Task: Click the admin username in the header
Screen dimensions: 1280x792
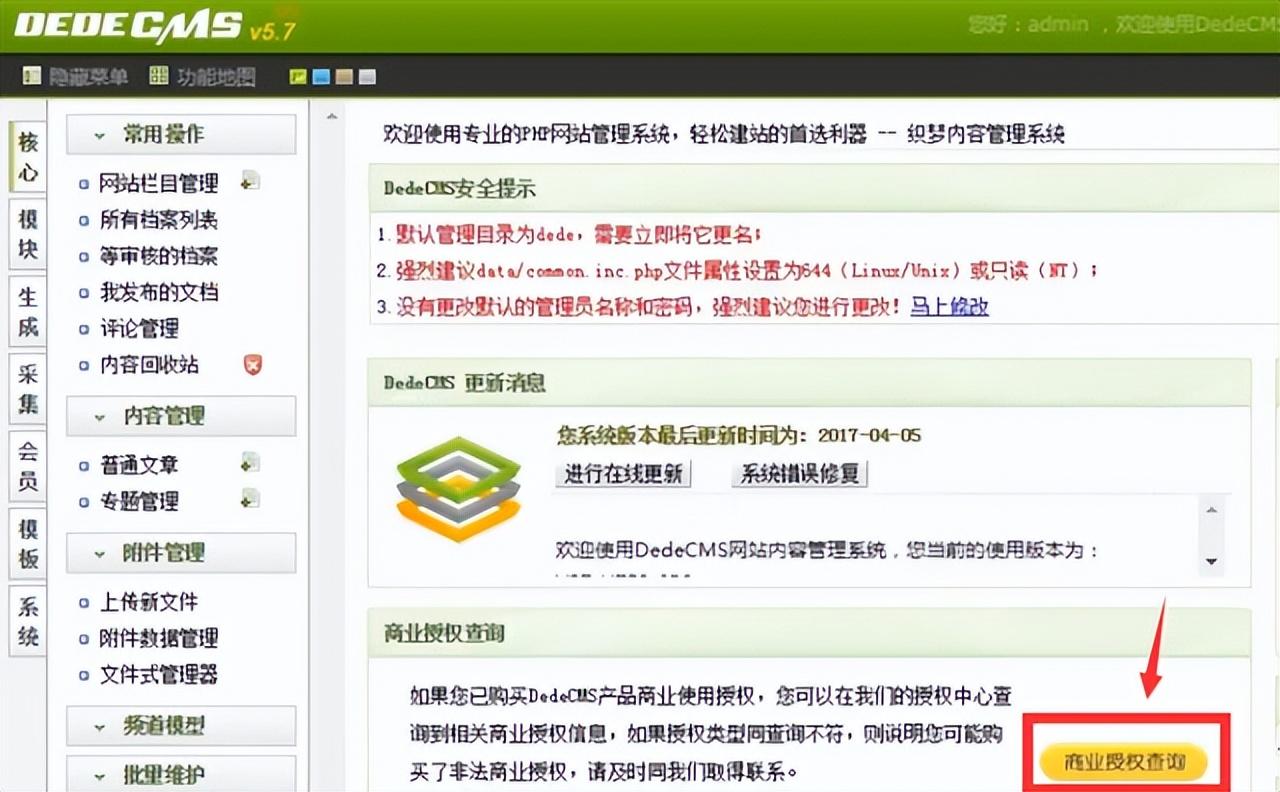Action: click(1056, 25)
